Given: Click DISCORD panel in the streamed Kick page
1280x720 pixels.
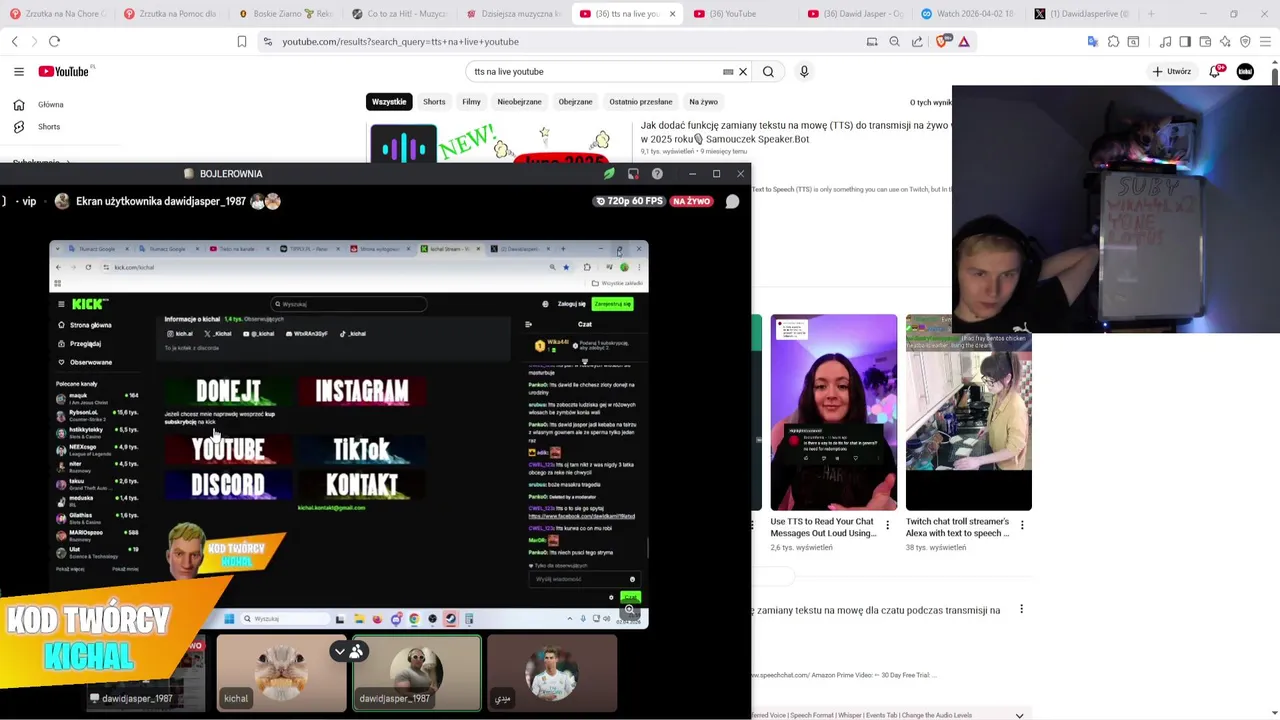Looking at the screenshot, I should click(x=228, y=485).
